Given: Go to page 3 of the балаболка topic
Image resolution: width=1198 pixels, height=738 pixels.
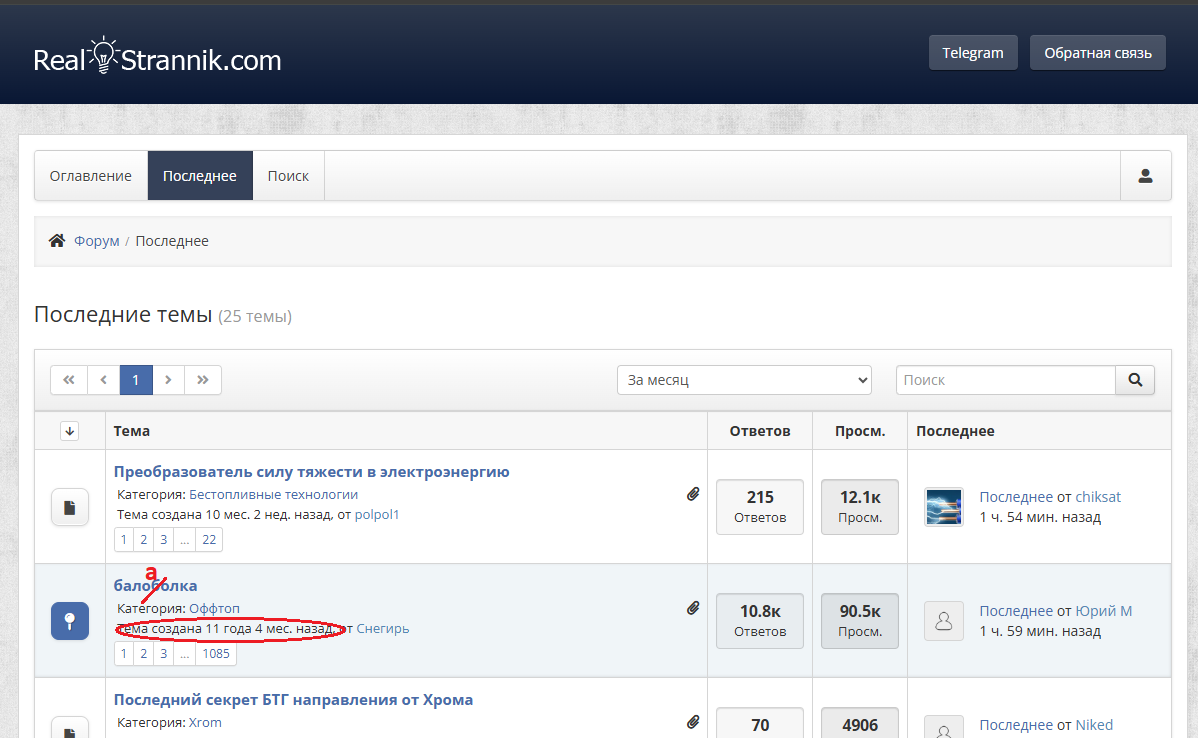Looking at the screenshot, I should click(x=164, y=653).
